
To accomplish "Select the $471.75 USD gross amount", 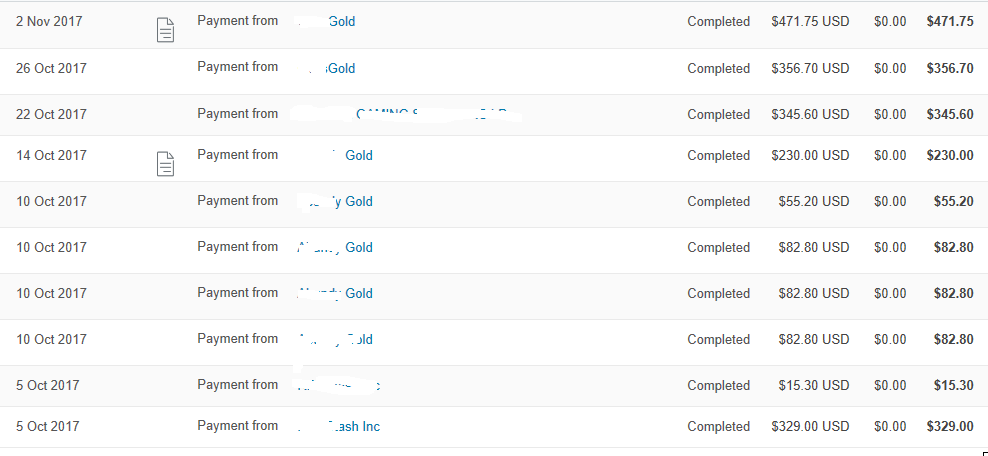I will tap(810, 21).
